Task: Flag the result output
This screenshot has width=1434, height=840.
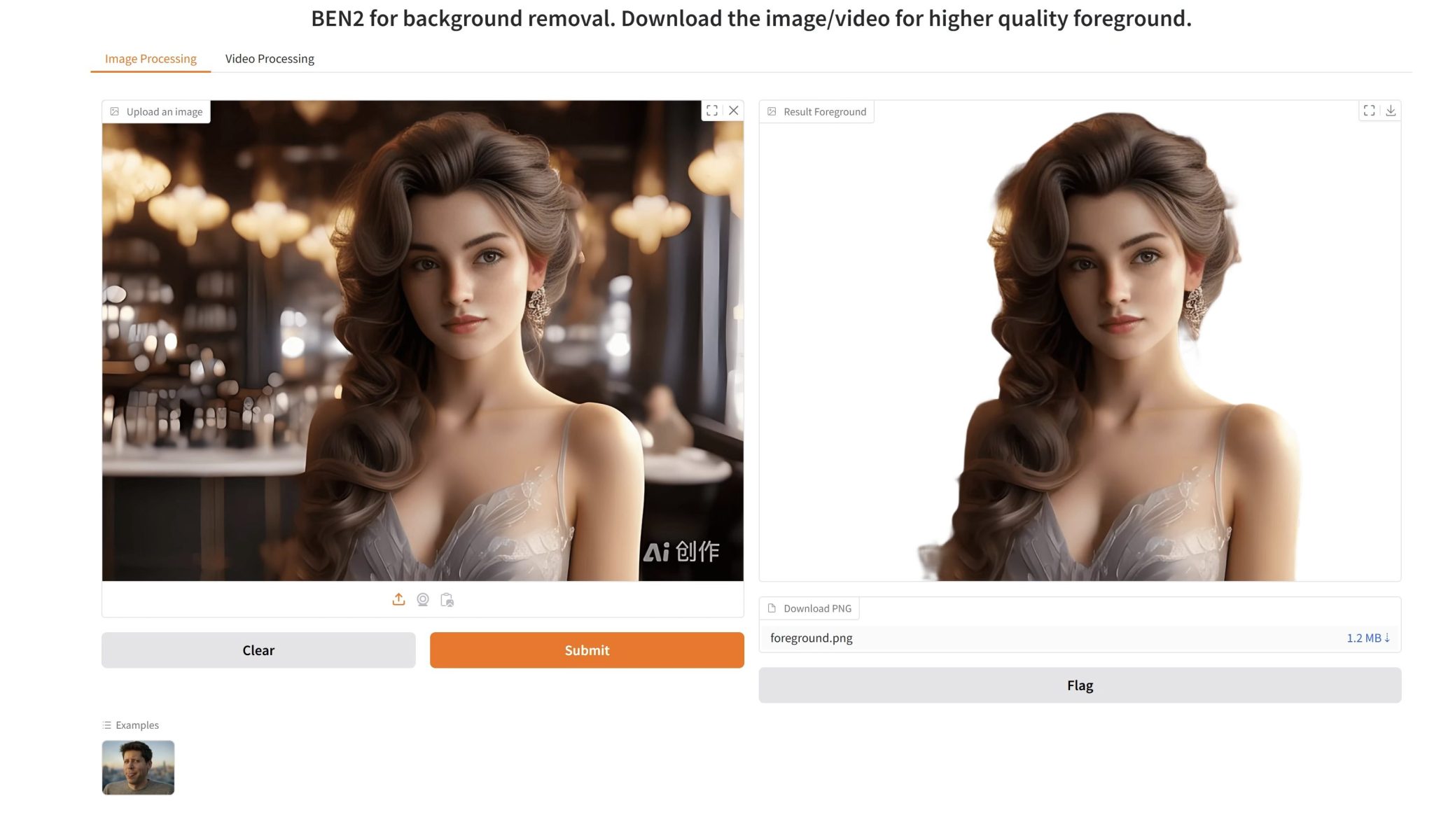Action: point(1080,685)
